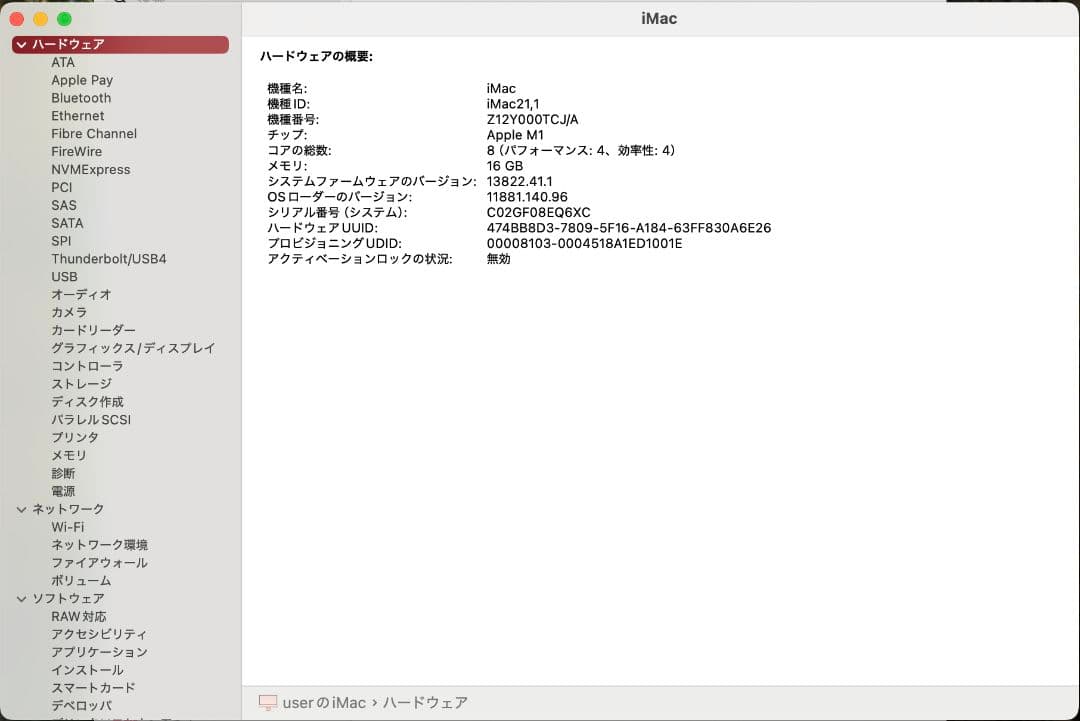Image resolution: width=1080 pixels, height=721 pixels.
Task: Collapse the ハードウェア section
Action: click(22, 44)
